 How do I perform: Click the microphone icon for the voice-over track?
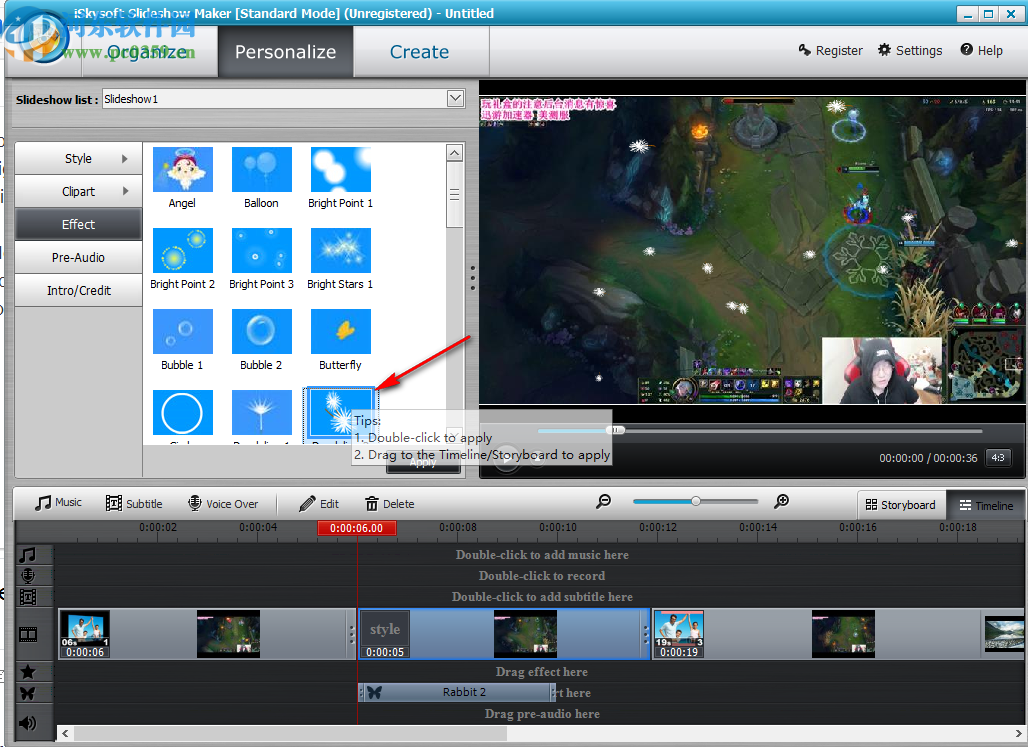(x=33, y=575)
